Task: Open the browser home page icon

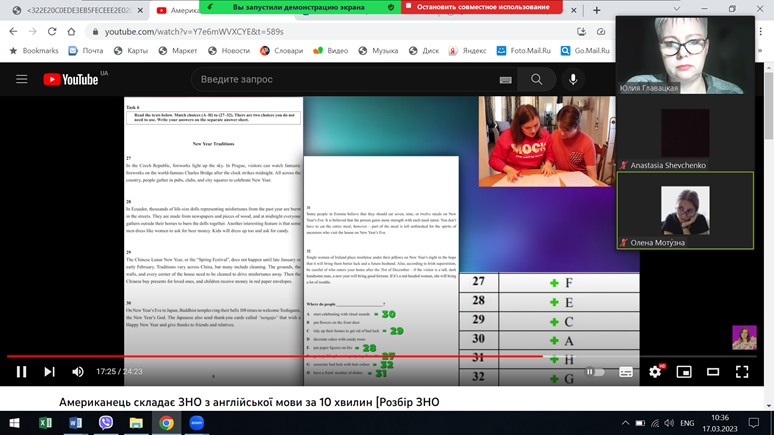Action: [71, 31]
